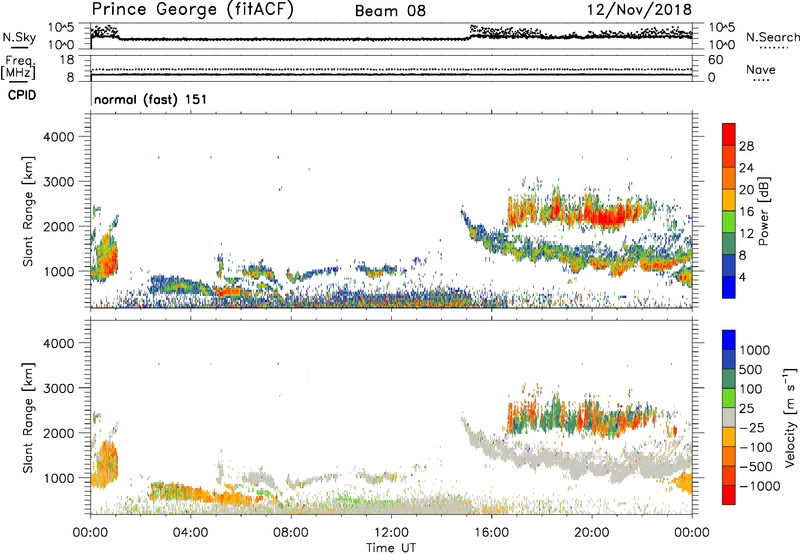Click the '20:00' time axis tick label

[592, 533]
